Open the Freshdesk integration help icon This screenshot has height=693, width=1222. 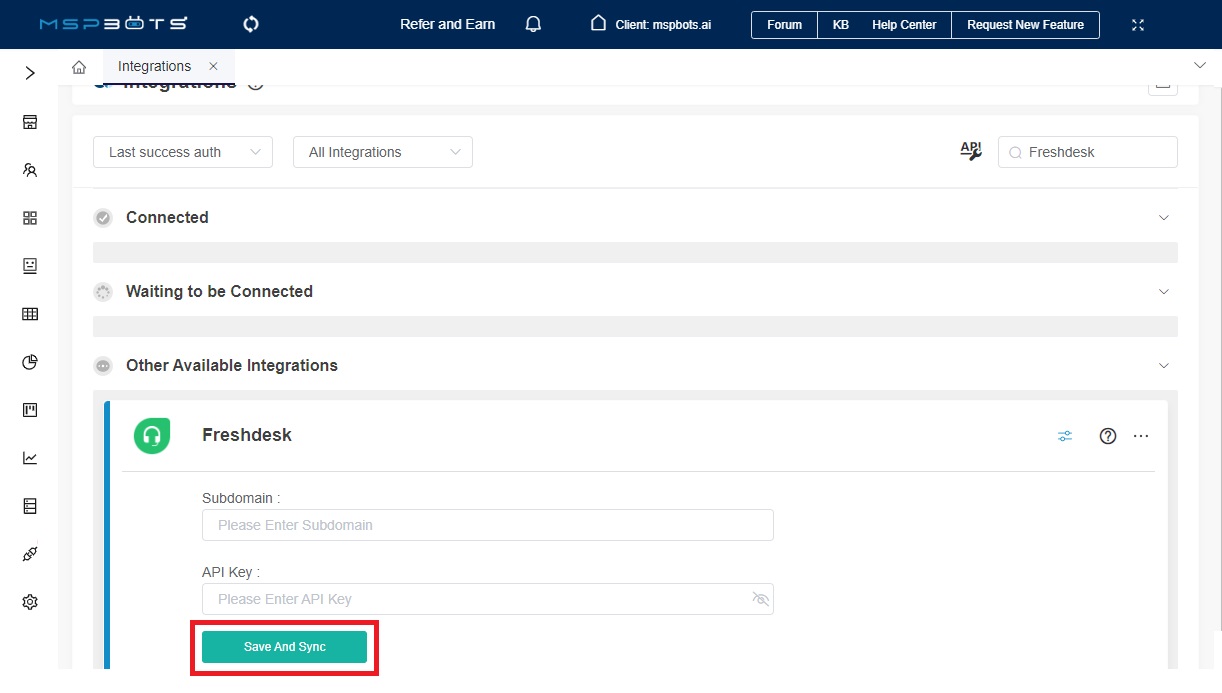[x=1107, y=435]
